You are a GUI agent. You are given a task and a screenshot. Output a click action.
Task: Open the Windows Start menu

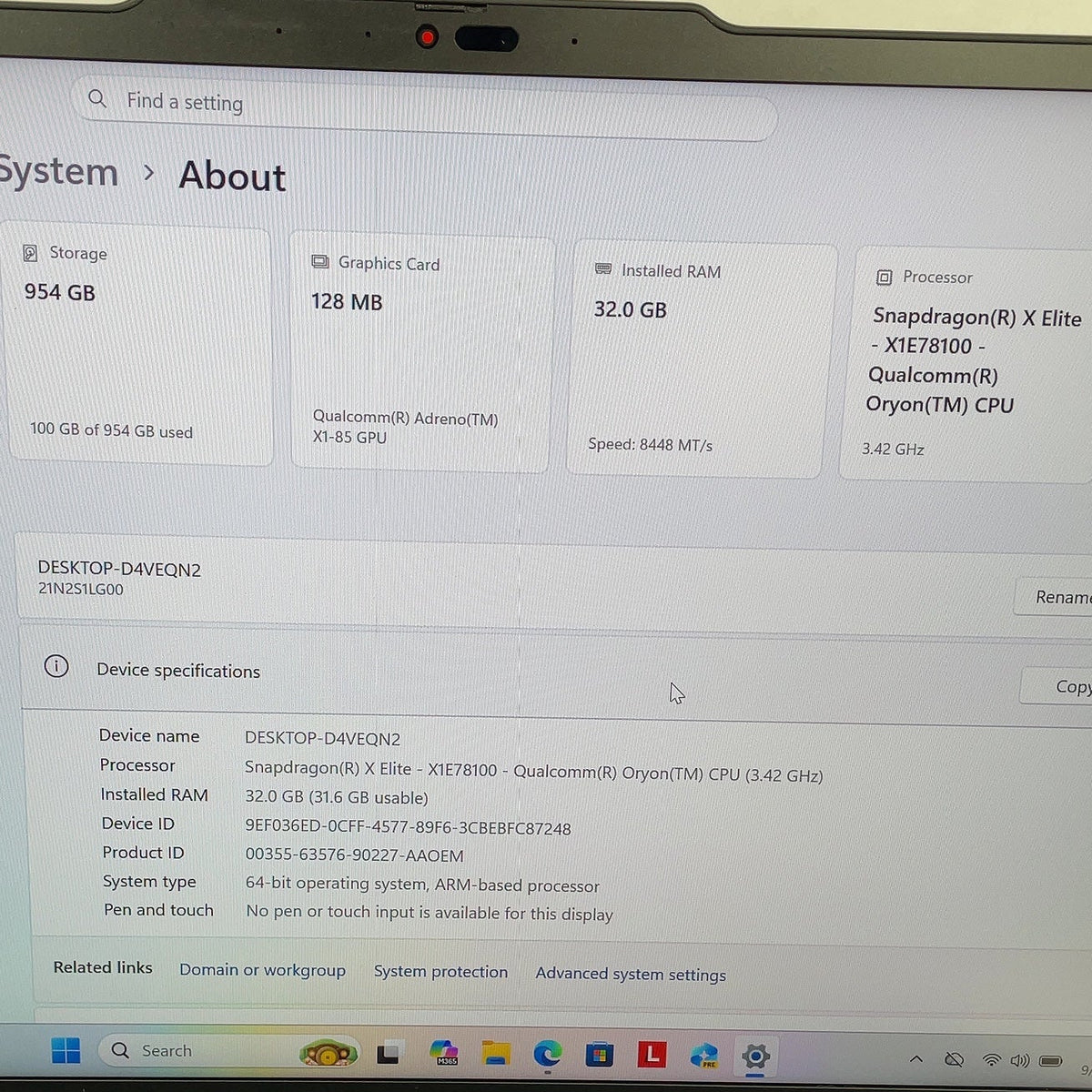point(66,1050)
